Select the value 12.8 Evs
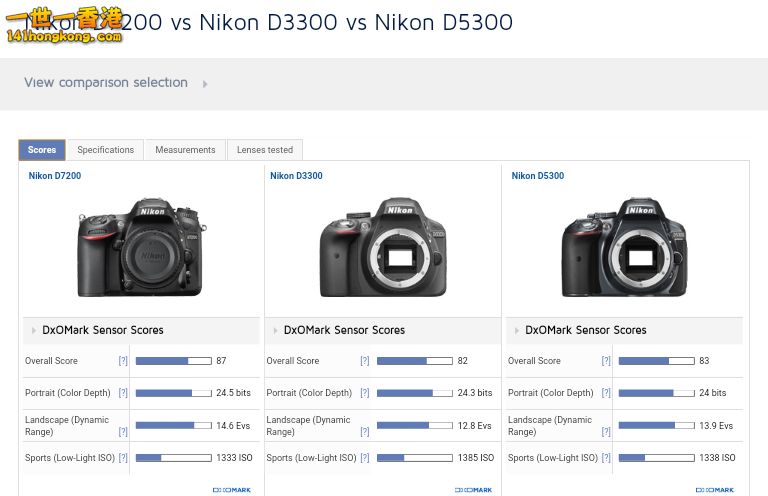This screenshot has width=768, height=496. [x=474, y=425]
